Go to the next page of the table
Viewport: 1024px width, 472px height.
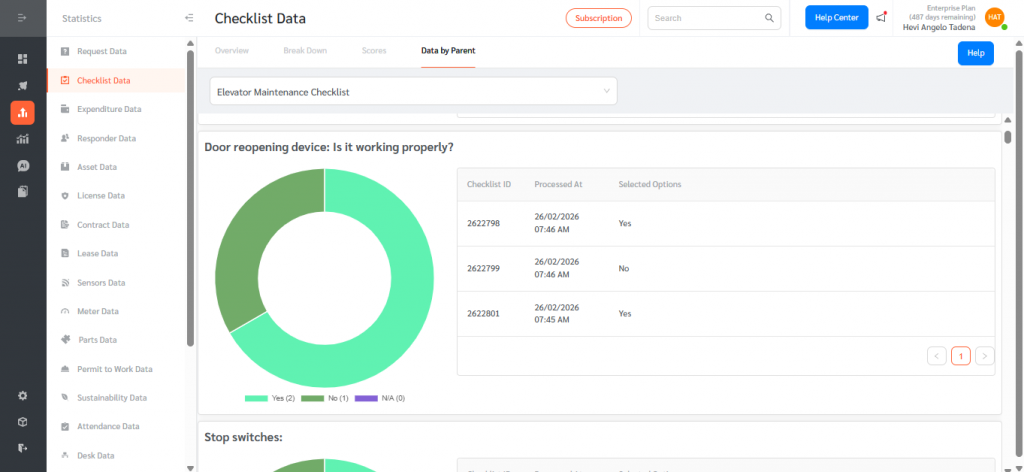coord(984,355)
